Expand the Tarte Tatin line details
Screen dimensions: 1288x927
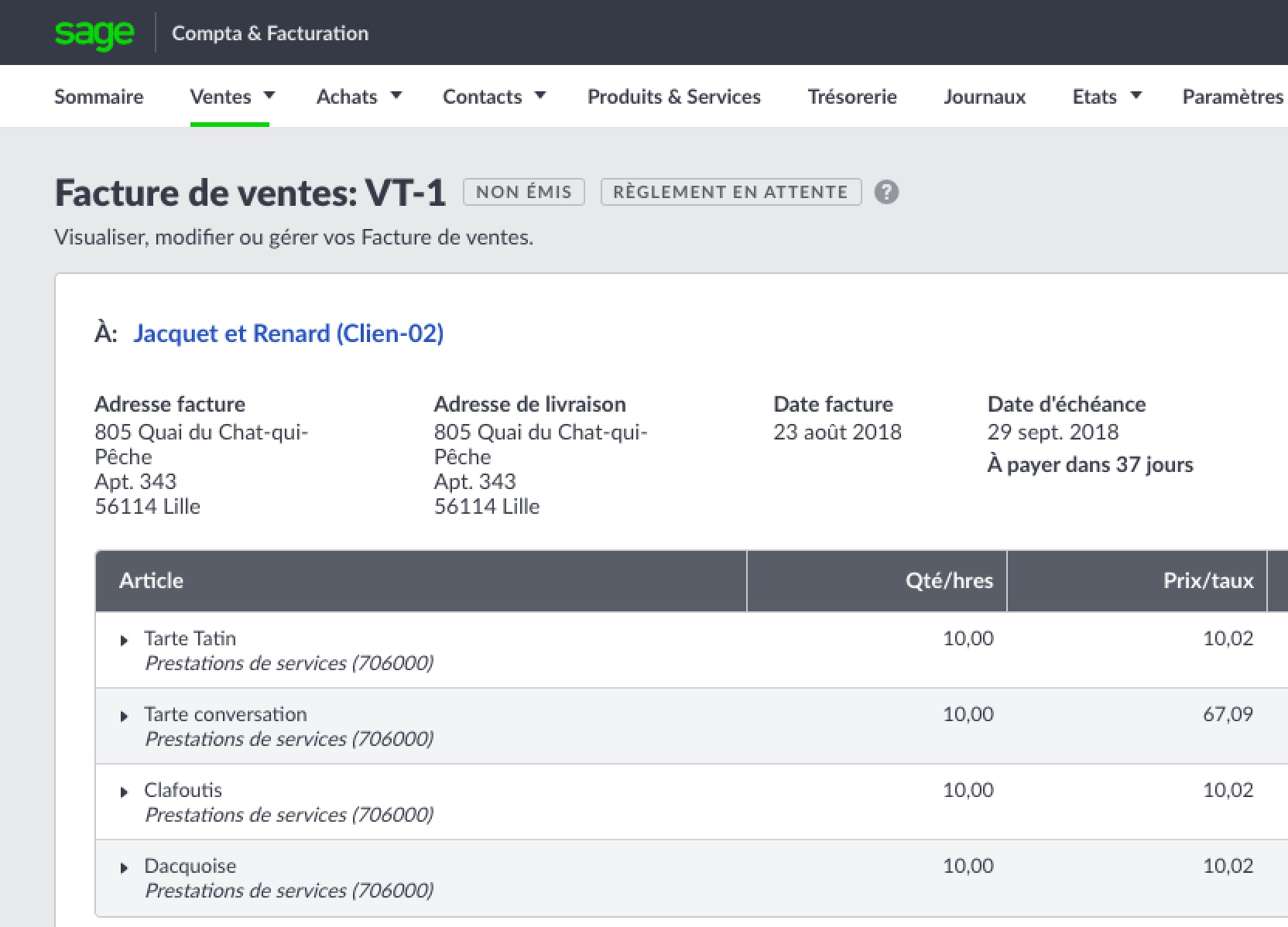(124, 640)
